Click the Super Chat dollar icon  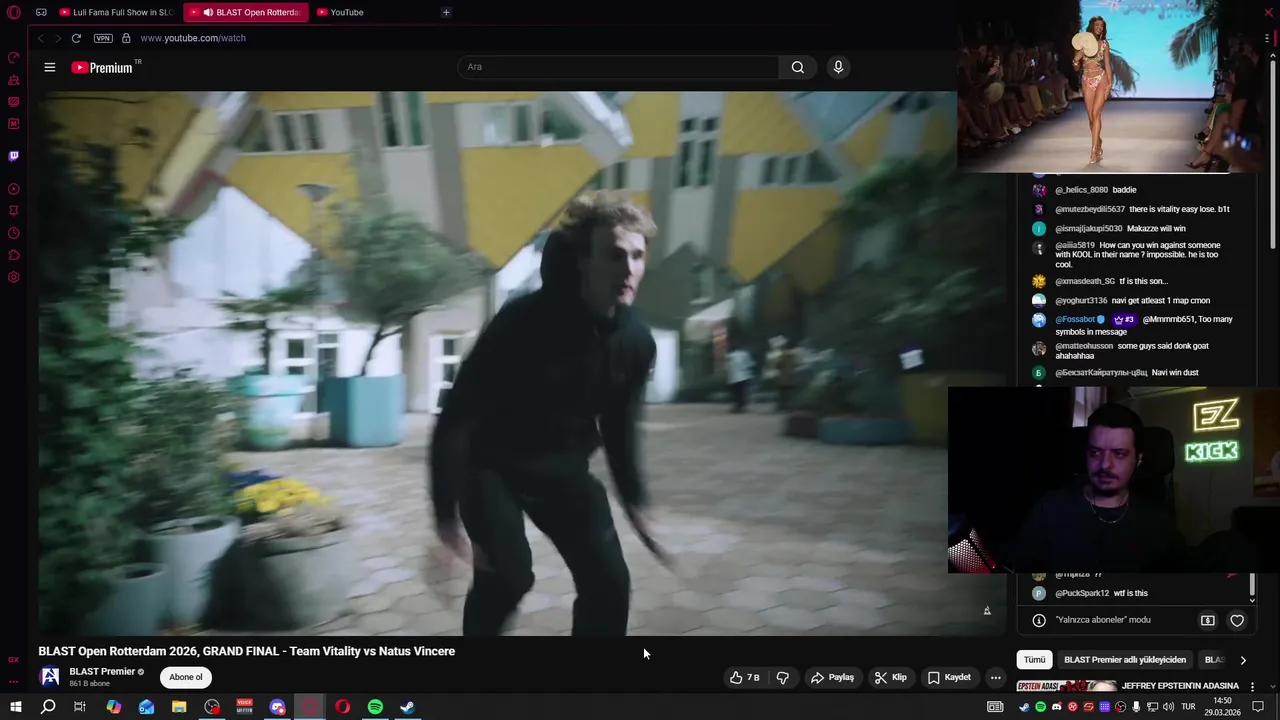coord(1207,620)
